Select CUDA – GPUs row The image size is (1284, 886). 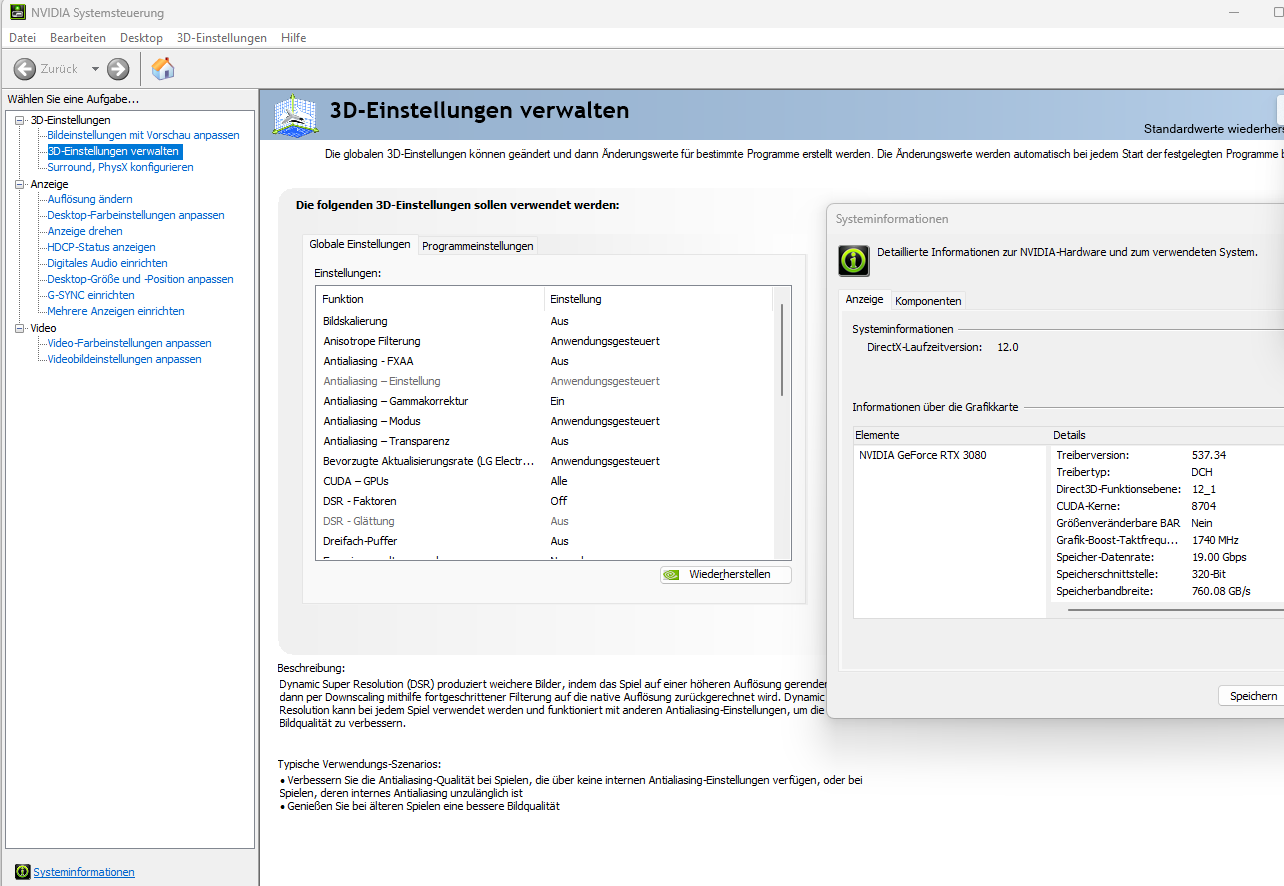pos(545,481)
